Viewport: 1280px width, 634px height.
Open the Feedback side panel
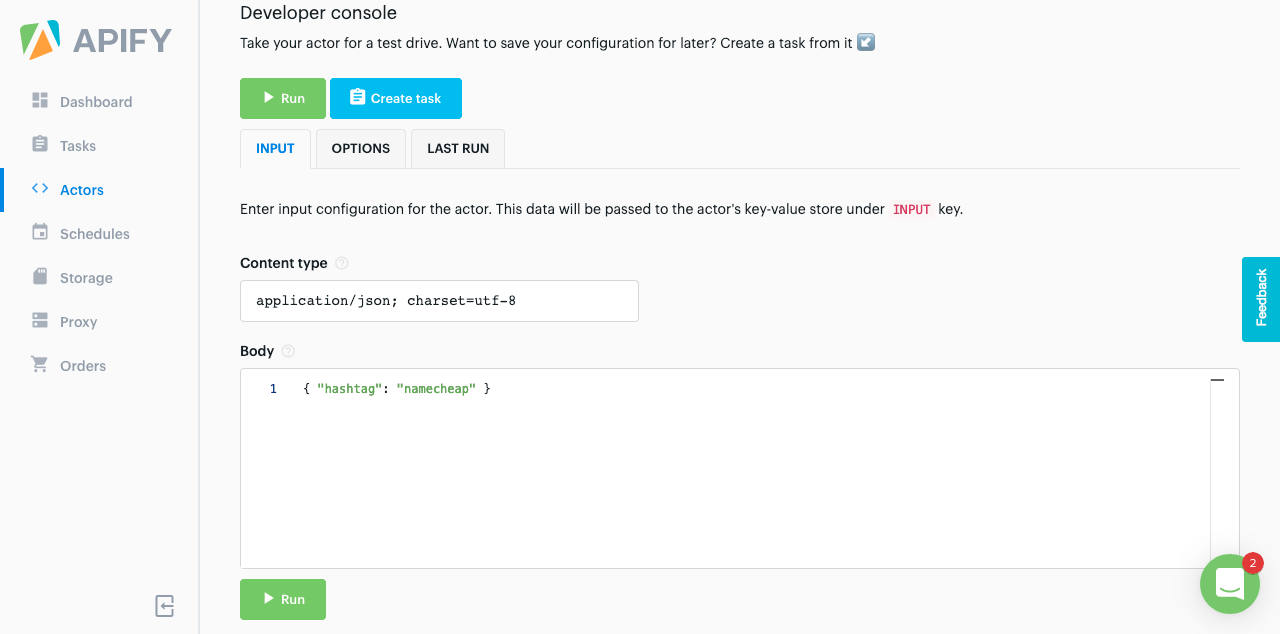(x=1261, y=299)
